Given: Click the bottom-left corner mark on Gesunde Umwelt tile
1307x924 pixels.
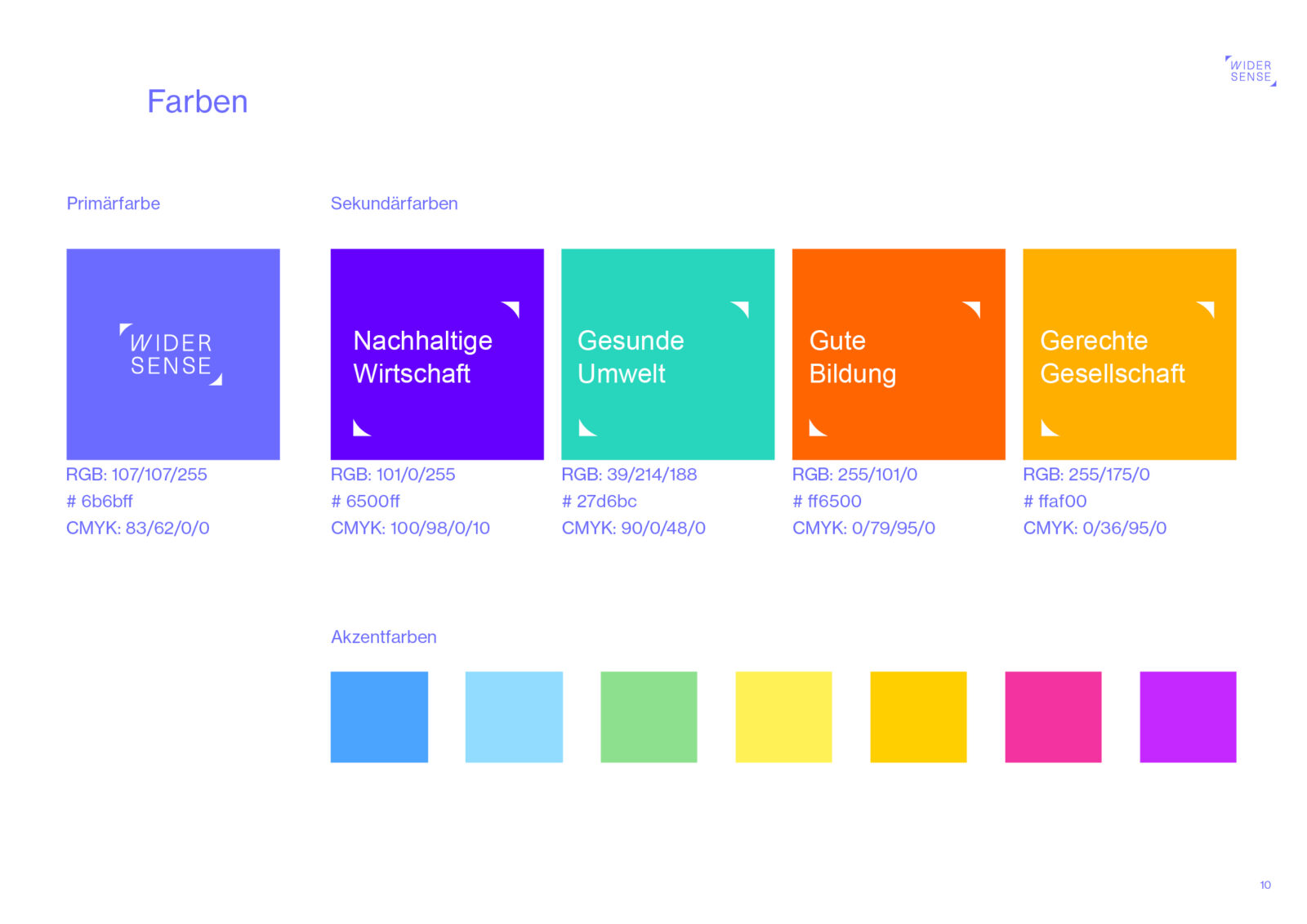Looking at the screenshot, I should pos(587,427).
